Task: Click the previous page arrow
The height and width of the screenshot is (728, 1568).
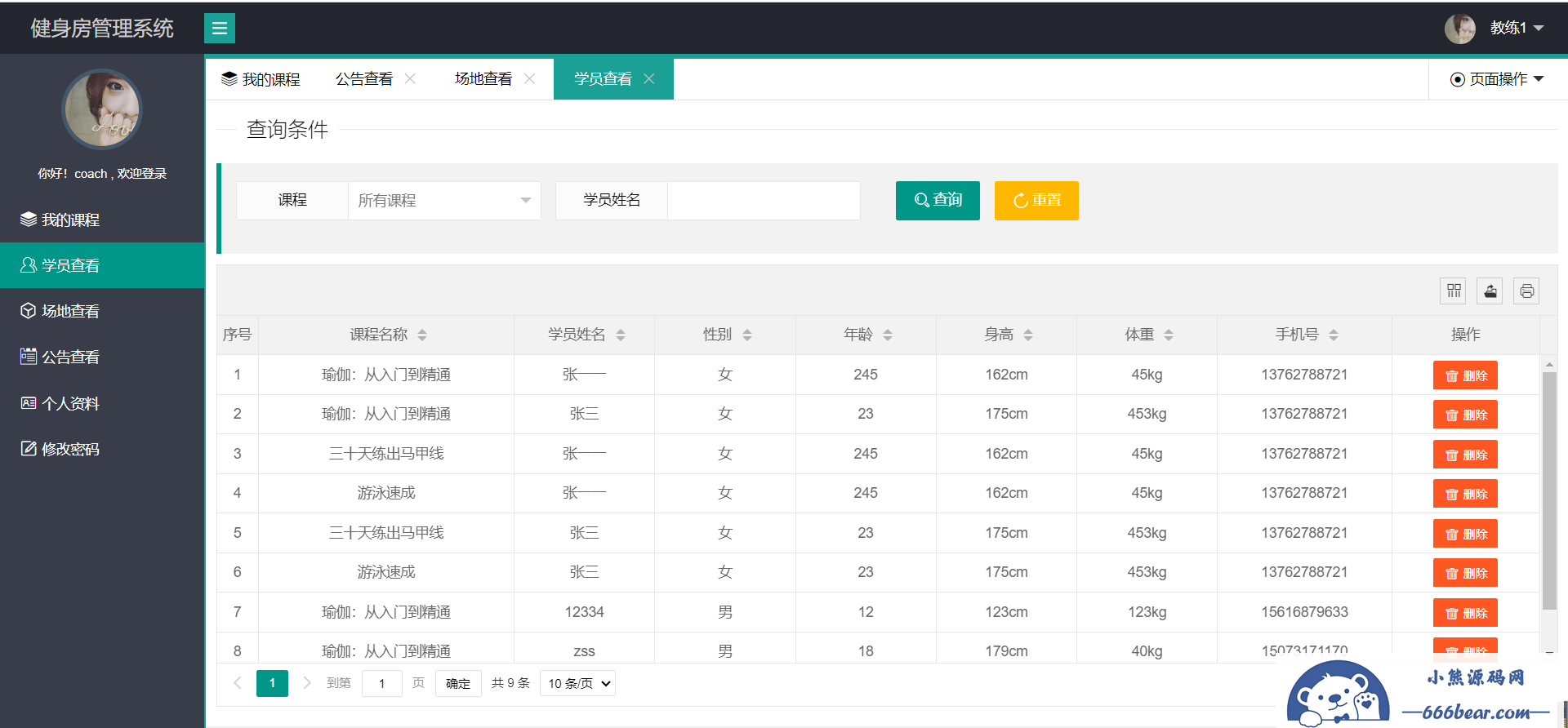Action: (238, 683)
